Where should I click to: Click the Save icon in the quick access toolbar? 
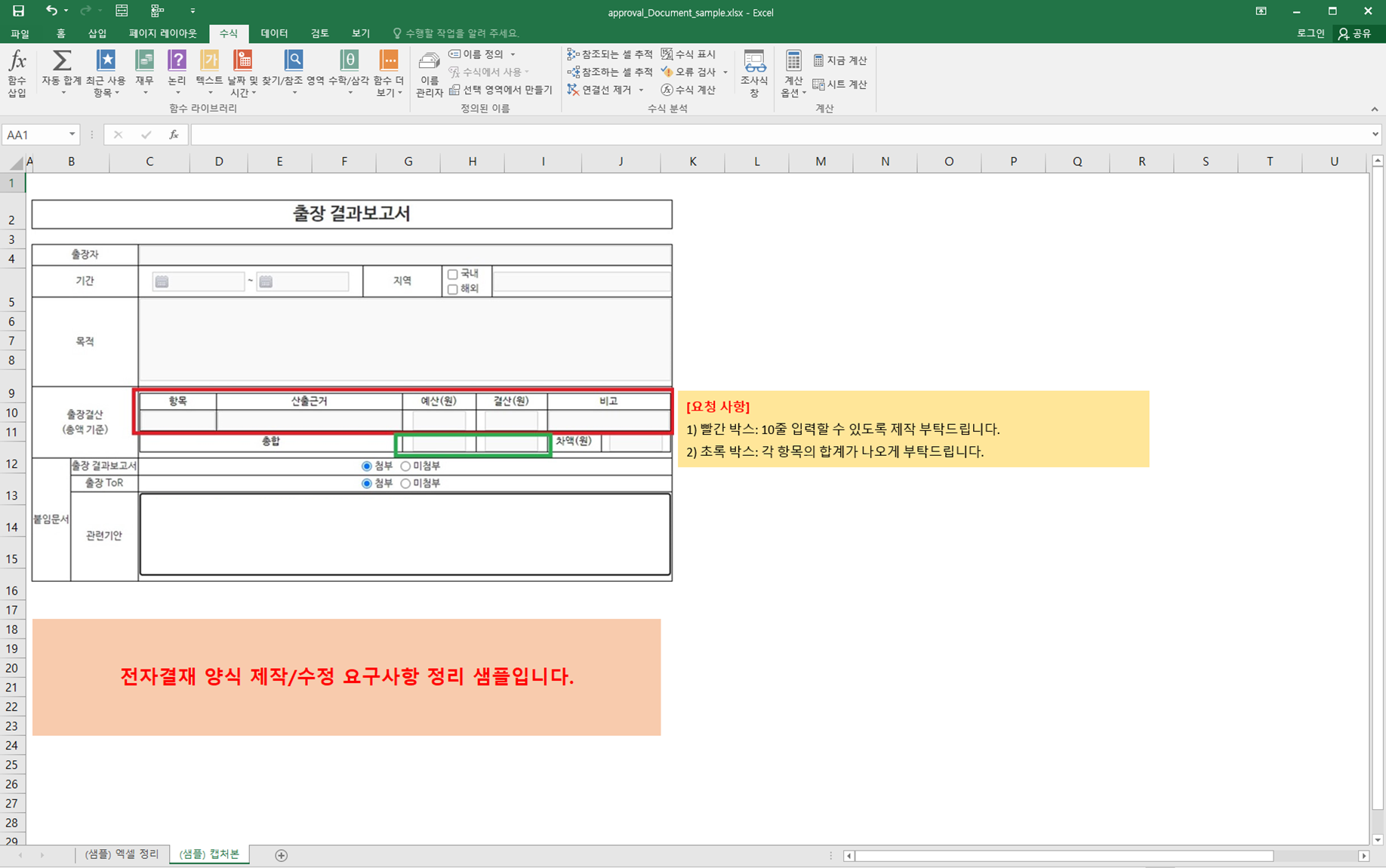[x=18, y=11]
